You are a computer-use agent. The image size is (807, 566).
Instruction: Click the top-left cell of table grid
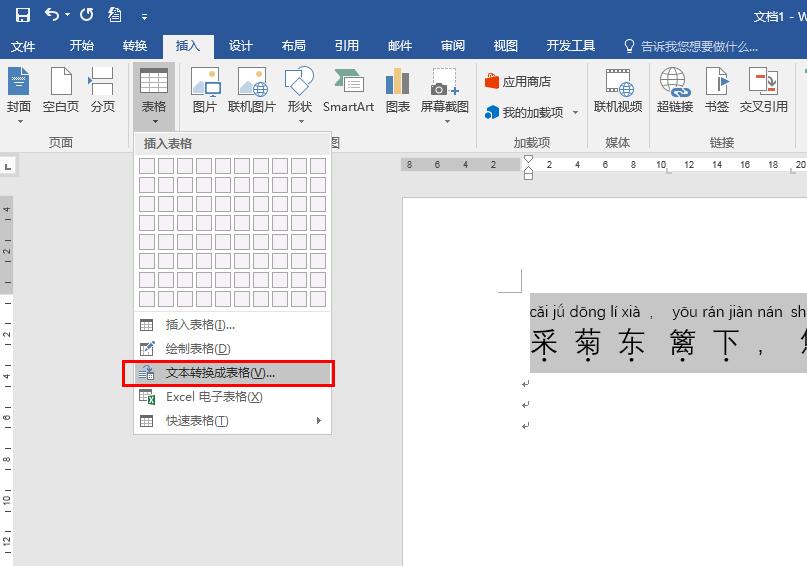pos(147,166)
